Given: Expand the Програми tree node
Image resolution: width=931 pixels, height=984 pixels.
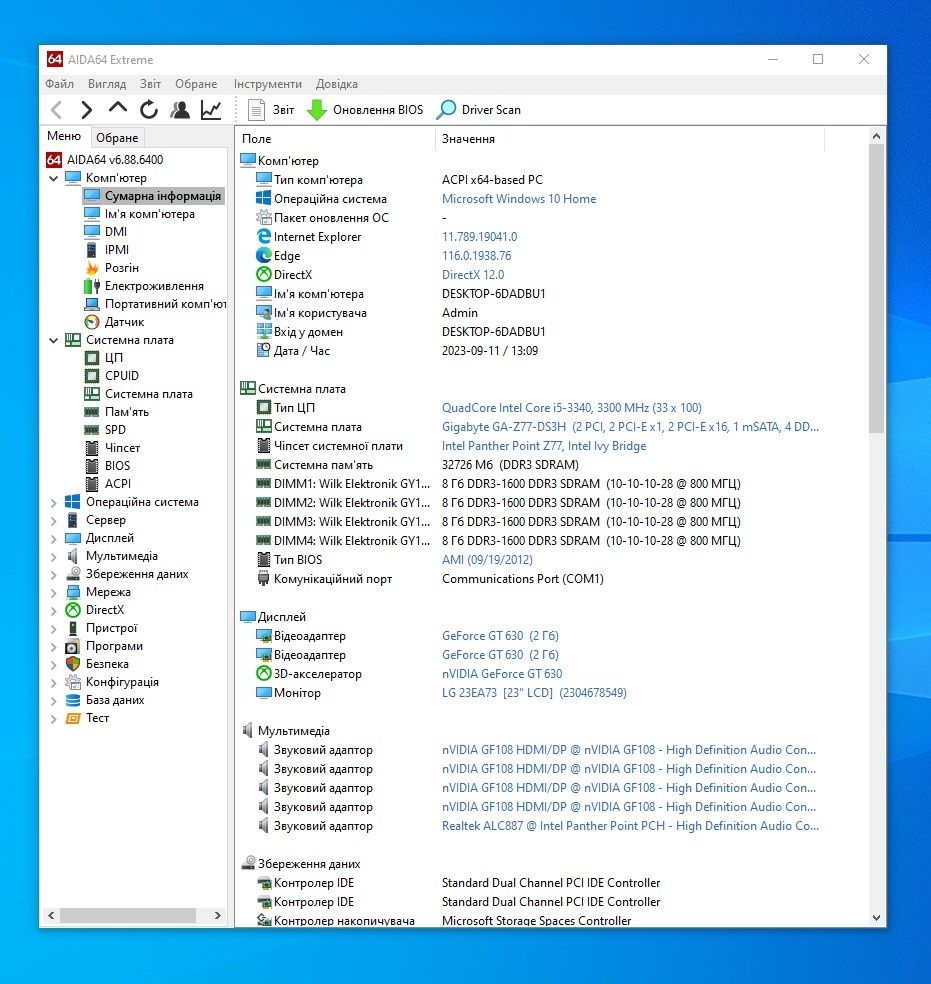Looking at the screenshot, I should 54,646.
